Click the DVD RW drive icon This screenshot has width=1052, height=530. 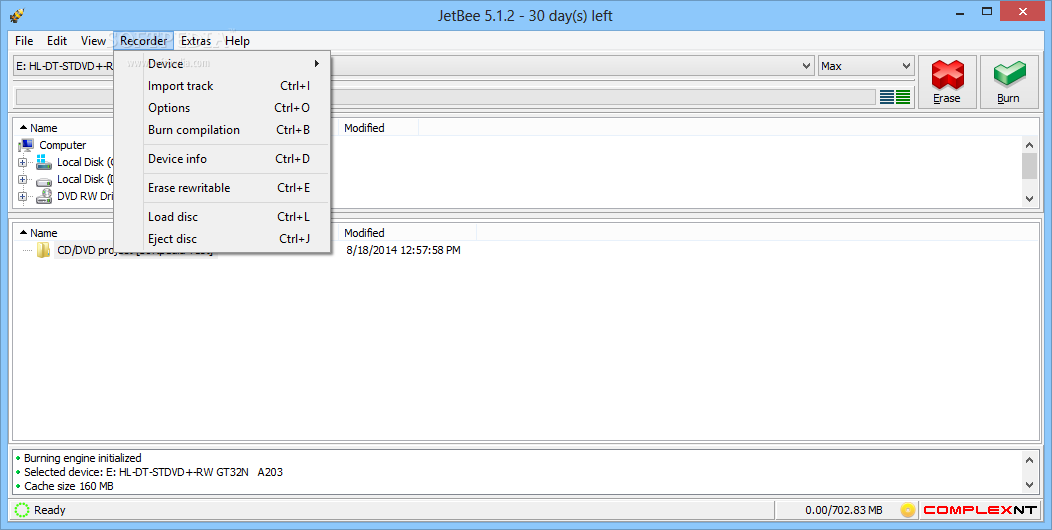[x=44, y=196]
